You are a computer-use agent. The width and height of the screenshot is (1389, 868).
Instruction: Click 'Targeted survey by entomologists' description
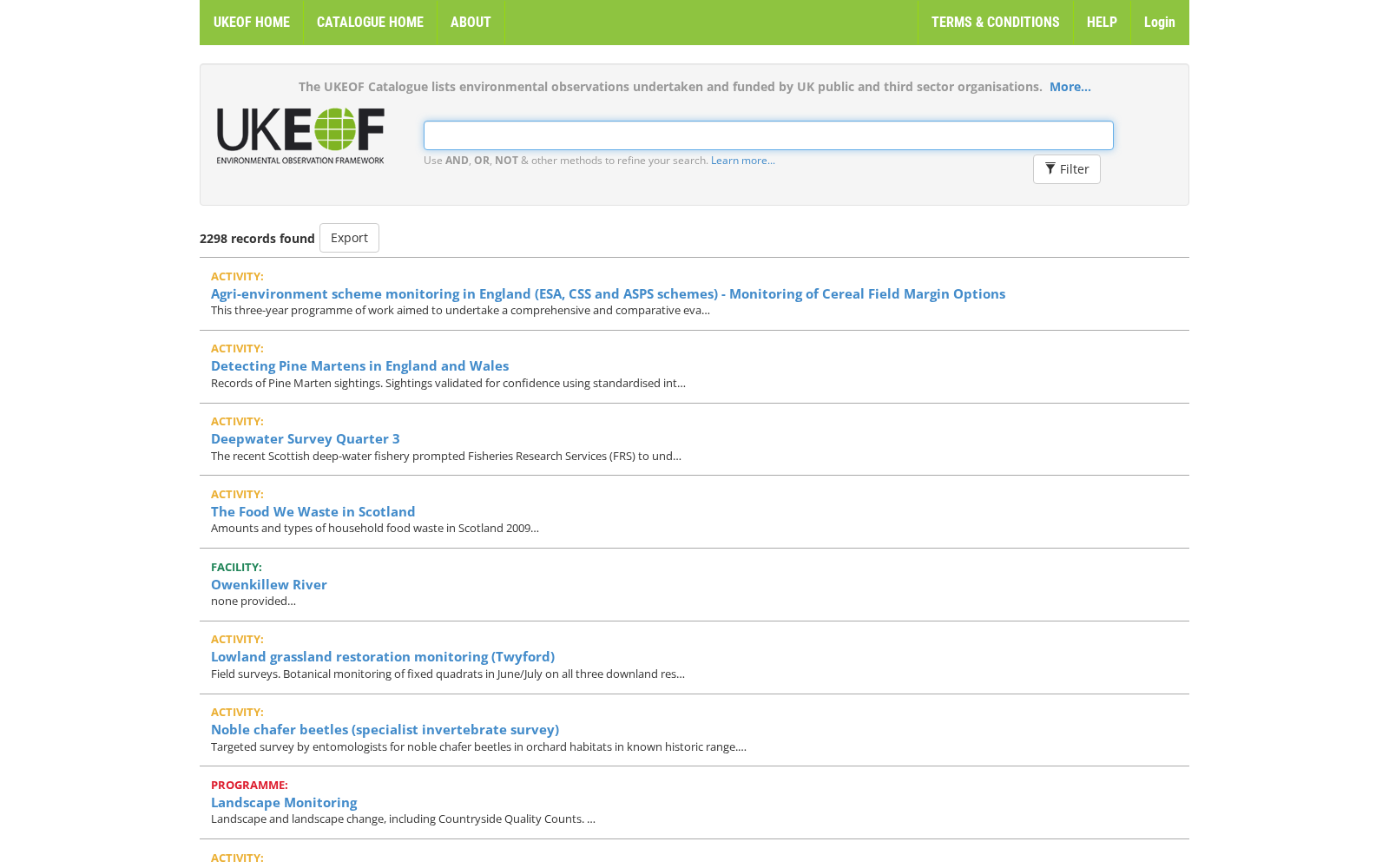coord(478,746)
